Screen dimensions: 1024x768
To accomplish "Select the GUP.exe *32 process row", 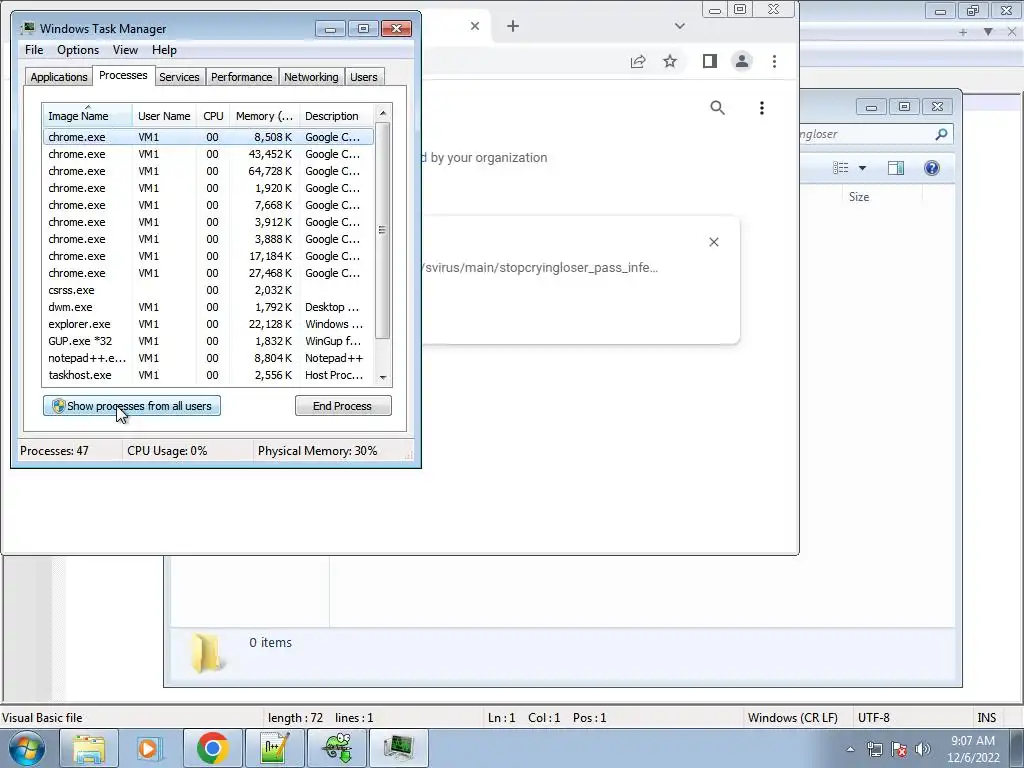I will (208, 341).
